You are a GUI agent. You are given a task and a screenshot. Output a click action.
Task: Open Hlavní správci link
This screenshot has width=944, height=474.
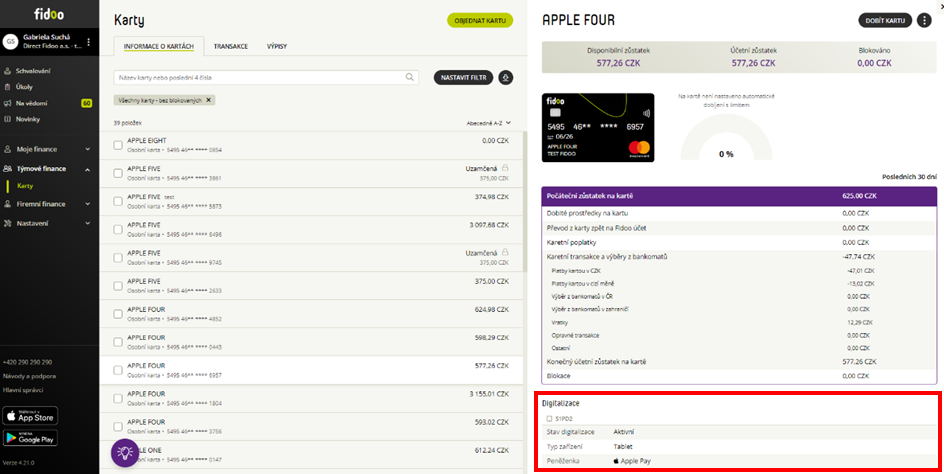tap(23, 390)
